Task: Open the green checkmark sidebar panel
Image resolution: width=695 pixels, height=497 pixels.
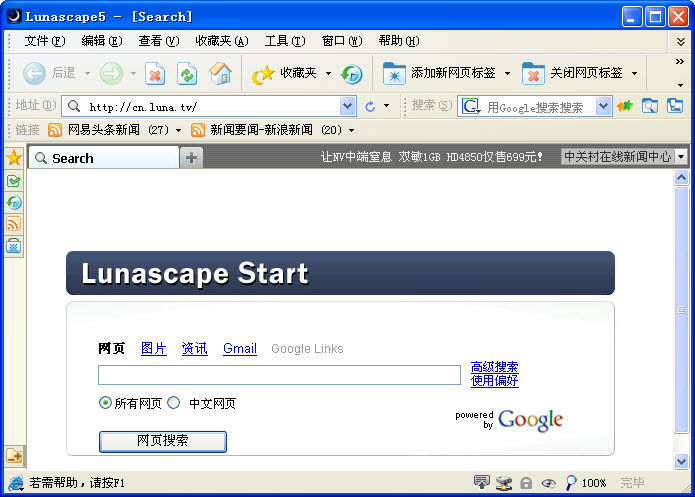Action: tap(14, 181)
